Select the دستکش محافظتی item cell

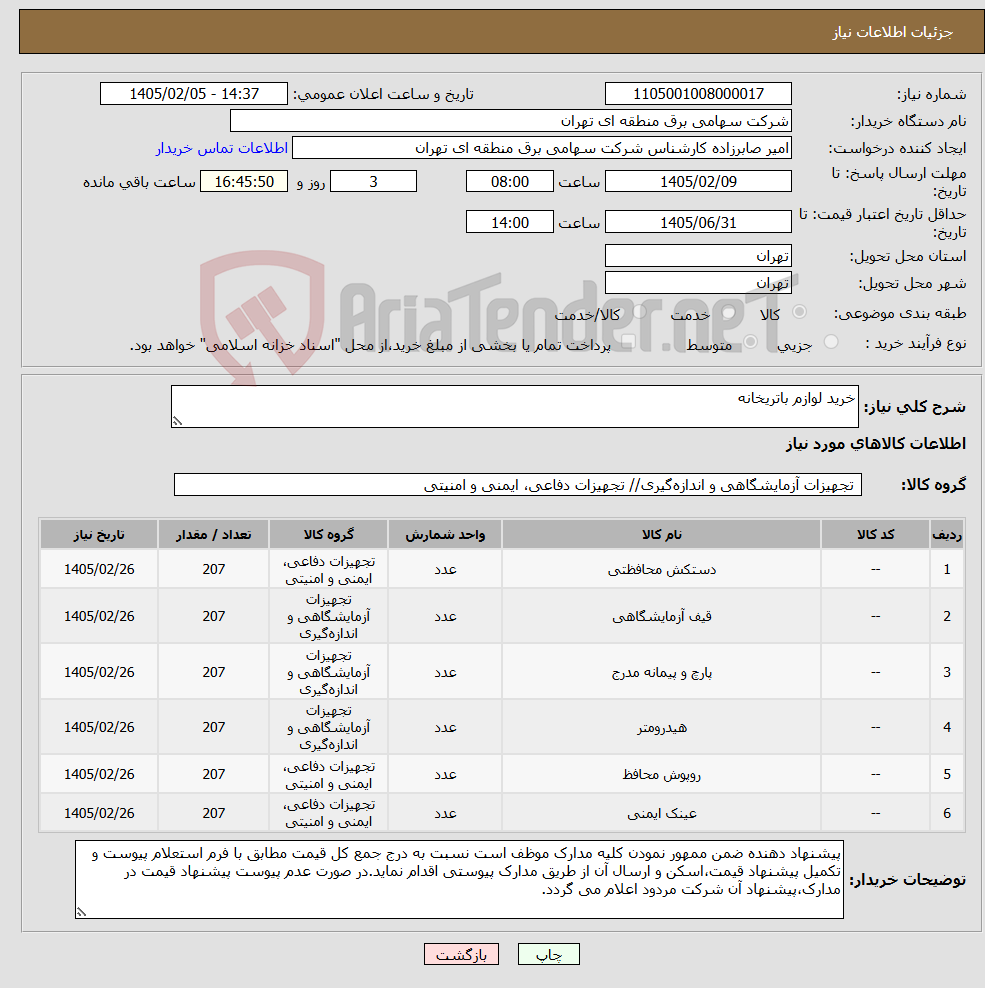click(662, 570)
